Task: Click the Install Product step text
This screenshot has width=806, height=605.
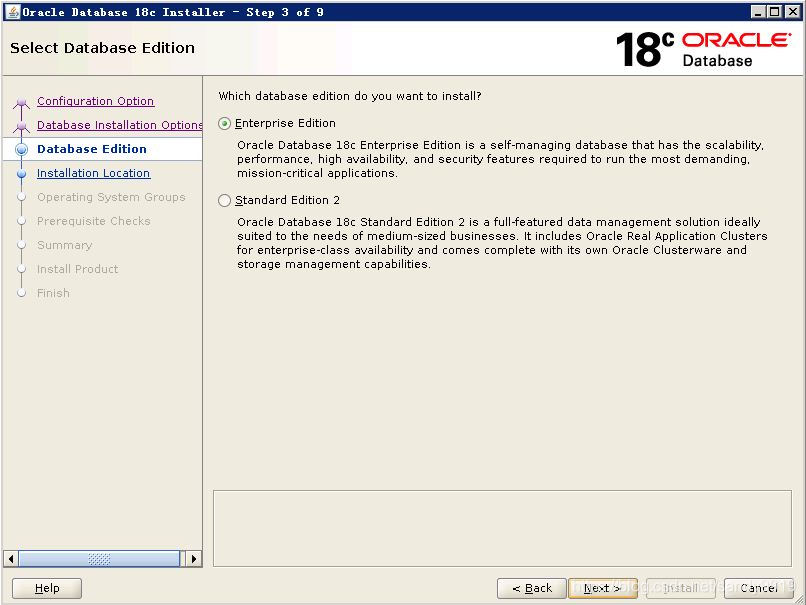Action: 77,269
